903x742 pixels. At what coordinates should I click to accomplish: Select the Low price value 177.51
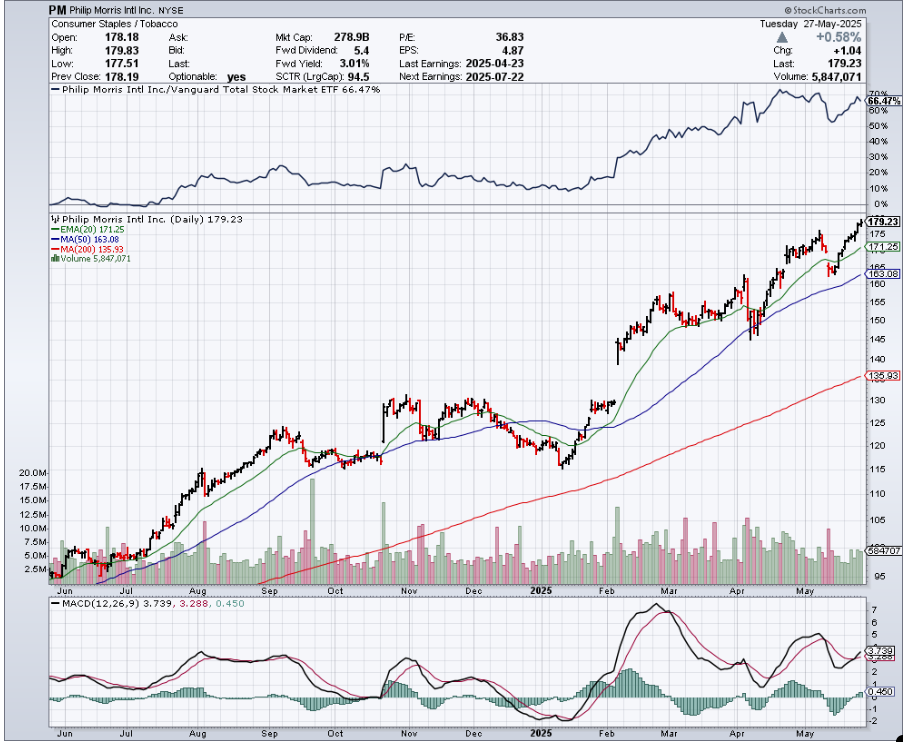click(x=122, y=63)
